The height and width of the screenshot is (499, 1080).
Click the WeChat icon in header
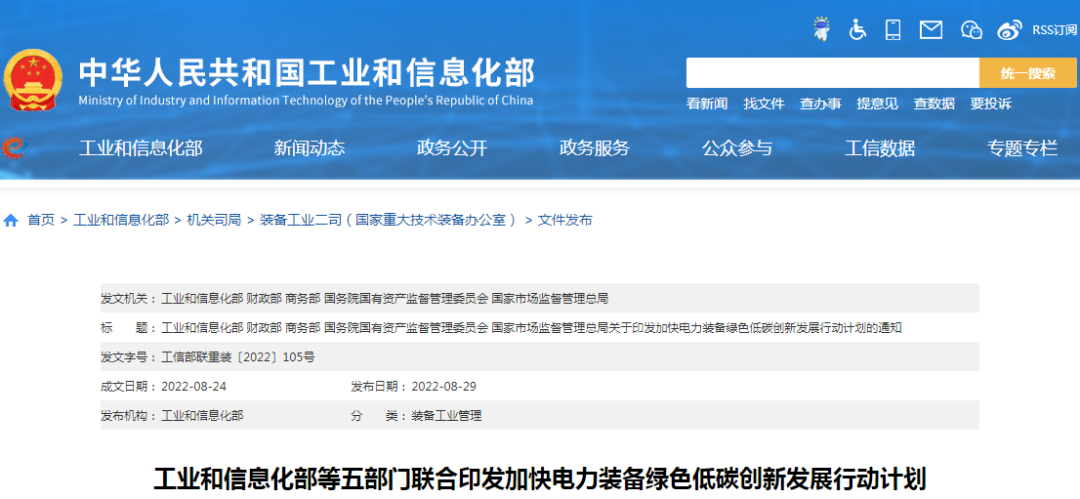tap(971, 29)
